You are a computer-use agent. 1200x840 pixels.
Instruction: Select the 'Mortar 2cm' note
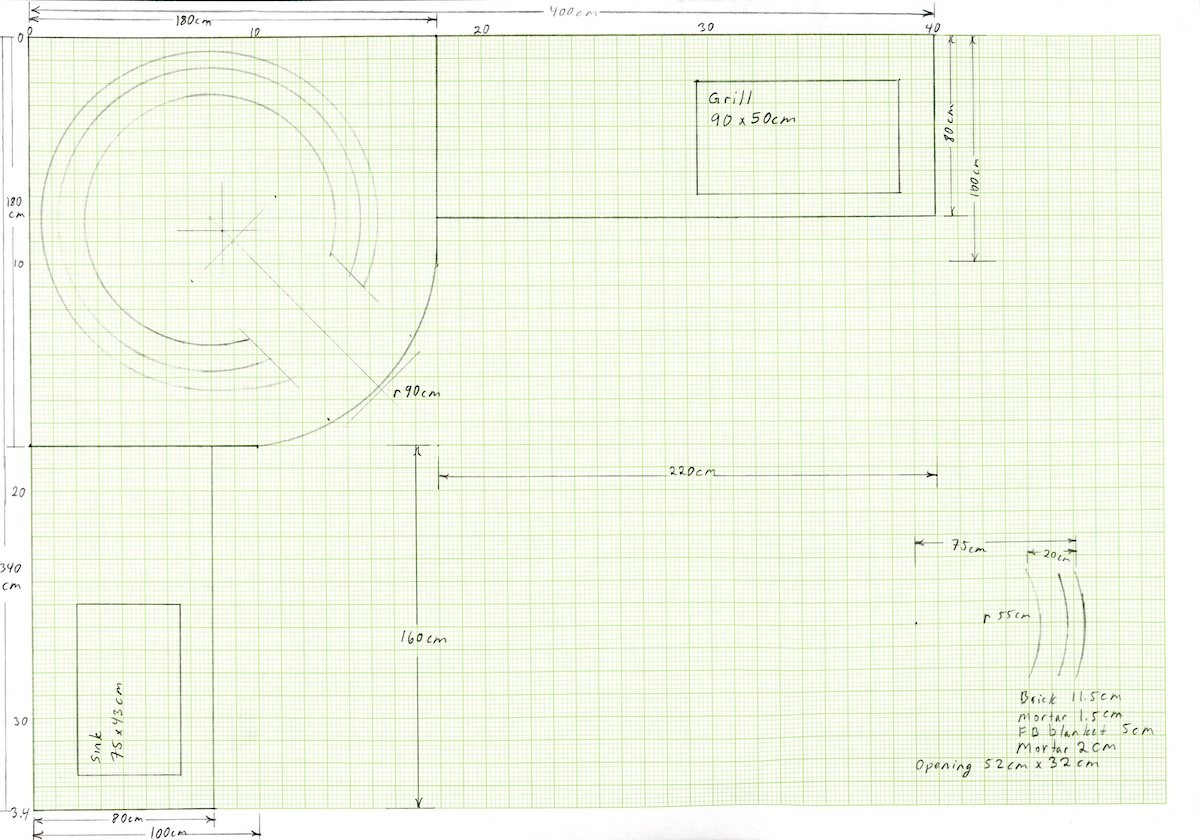click(x=1064, y=747)
